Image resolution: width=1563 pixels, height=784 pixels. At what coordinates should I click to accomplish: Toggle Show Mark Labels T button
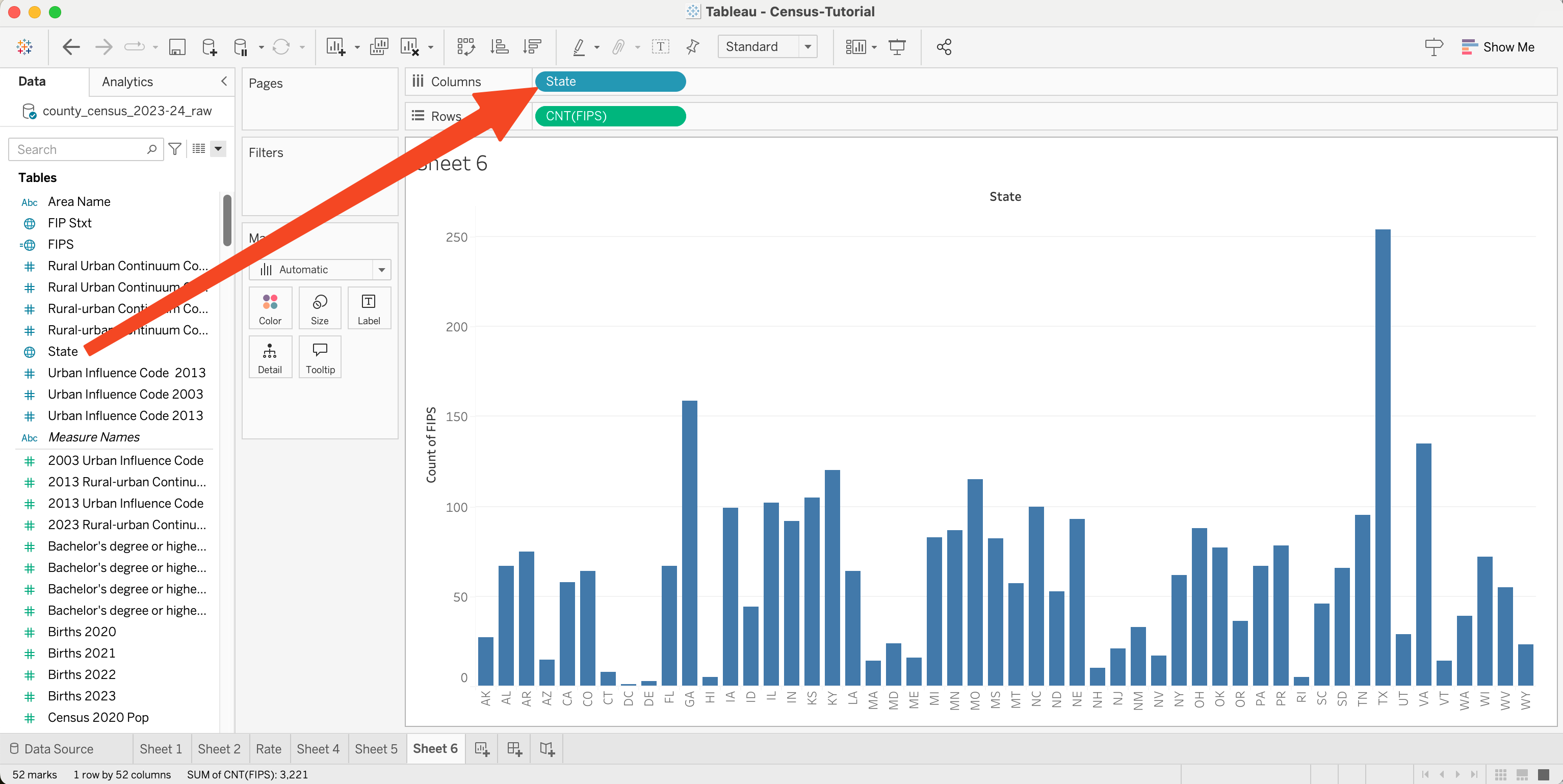pos(660,47)
